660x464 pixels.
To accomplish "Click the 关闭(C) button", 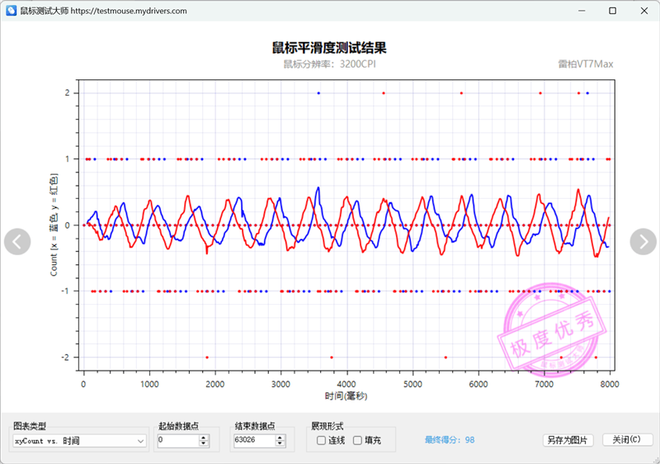I will pos(627,440).
